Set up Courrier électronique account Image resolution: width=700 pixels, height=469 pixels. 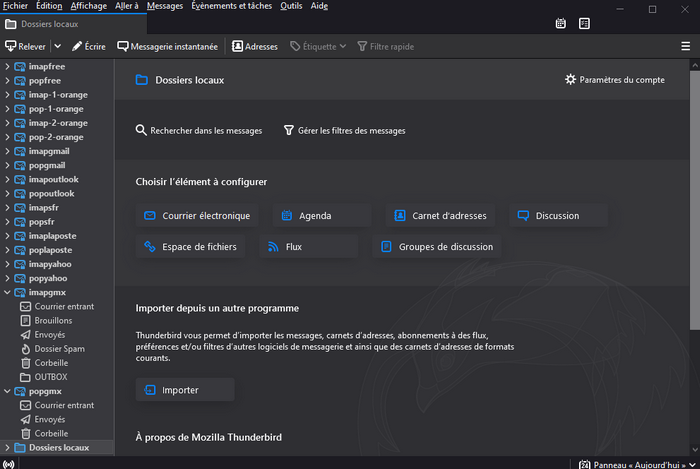click(197, 216)
